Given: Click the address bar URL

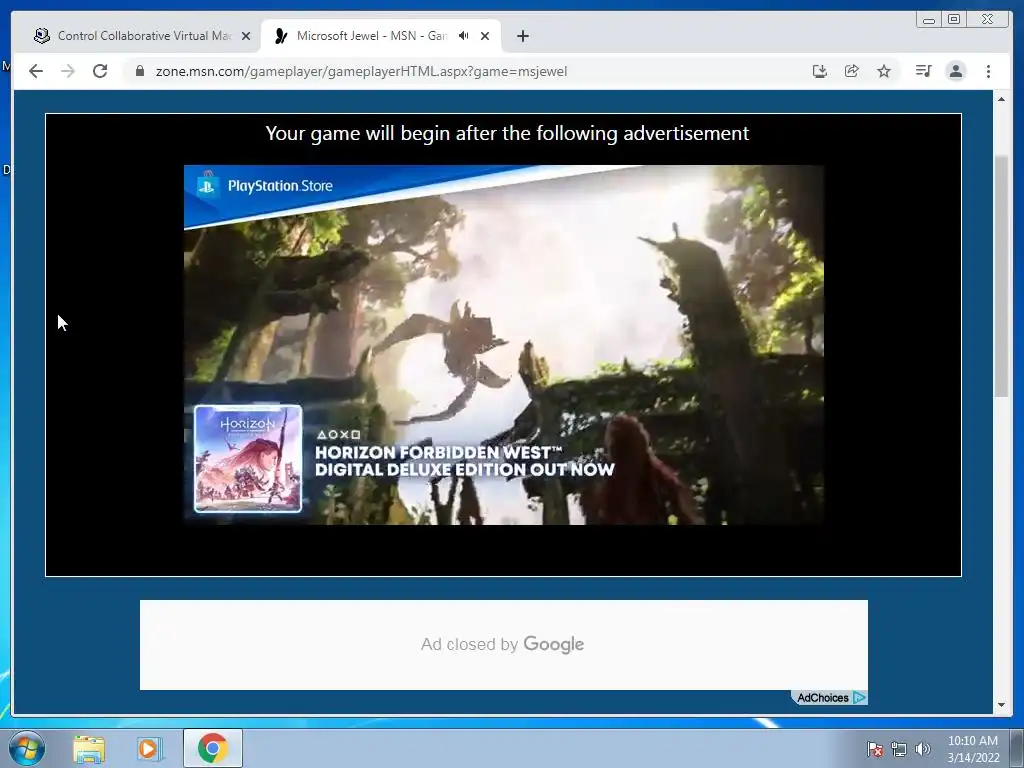Looking at the screenshot, I should pos(361,71).
